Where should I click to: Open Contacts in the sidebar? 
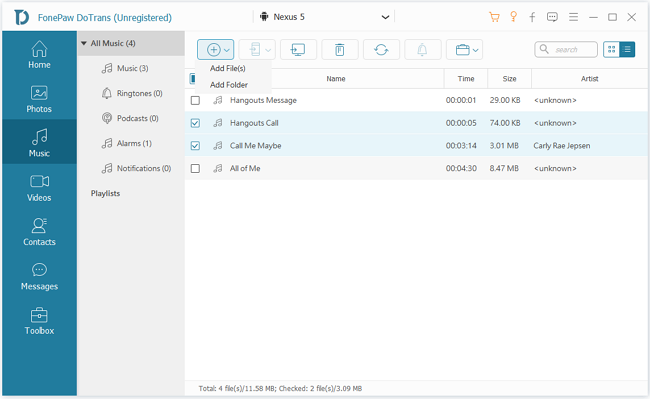pos(39,232)
